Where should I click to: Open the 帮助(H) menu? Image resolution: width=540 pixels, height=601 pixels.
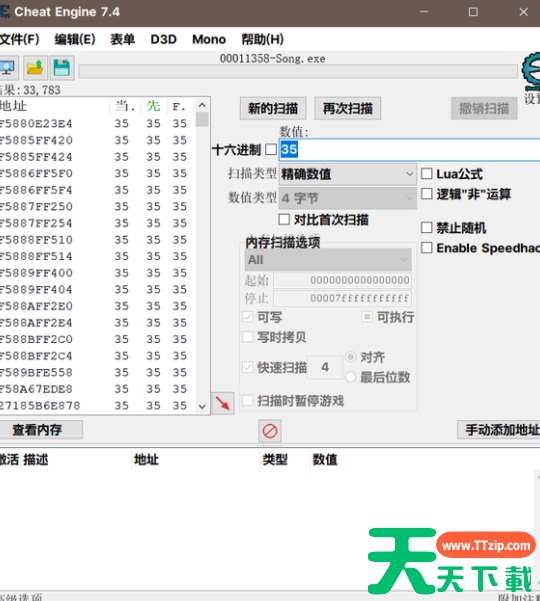(x=263, y=39)
